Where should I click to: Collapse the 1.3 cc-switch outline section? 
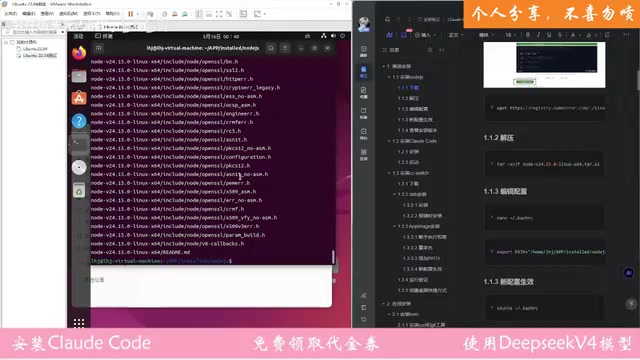[389, 173]
